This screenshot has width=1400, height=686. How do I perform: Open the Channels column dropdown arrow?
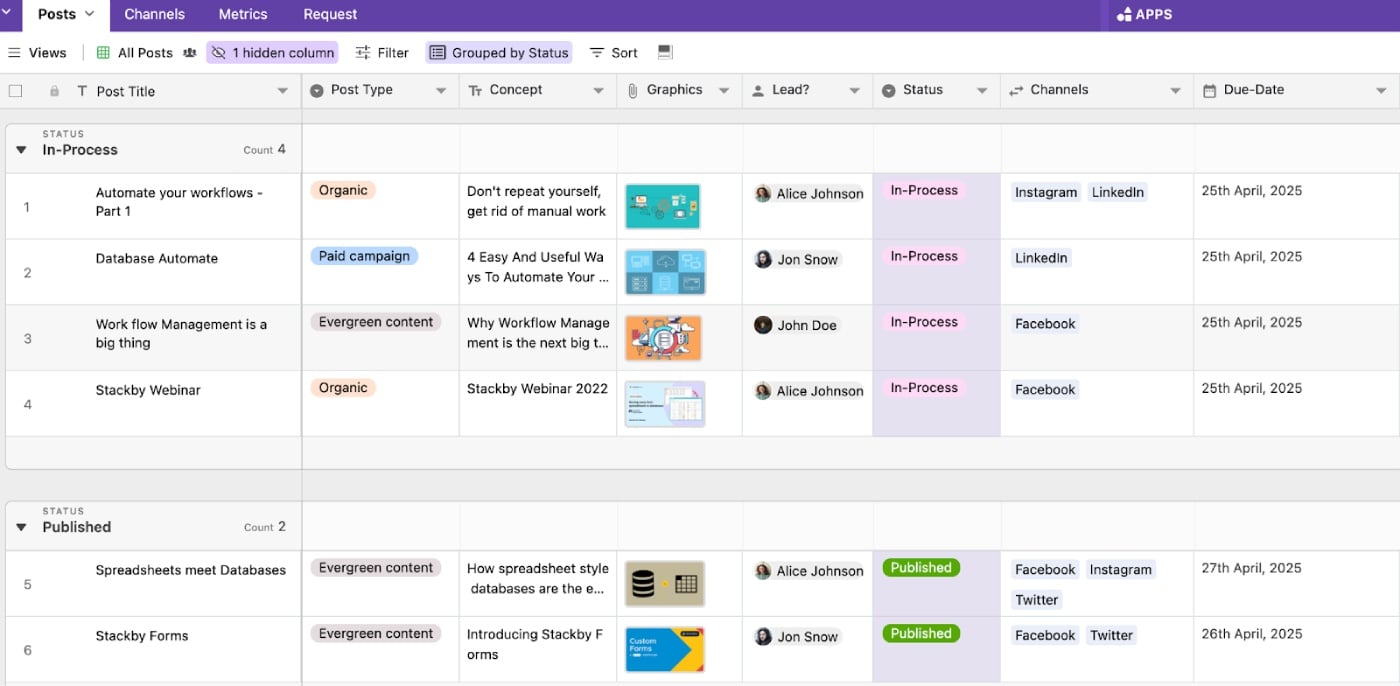(1175, 91)
